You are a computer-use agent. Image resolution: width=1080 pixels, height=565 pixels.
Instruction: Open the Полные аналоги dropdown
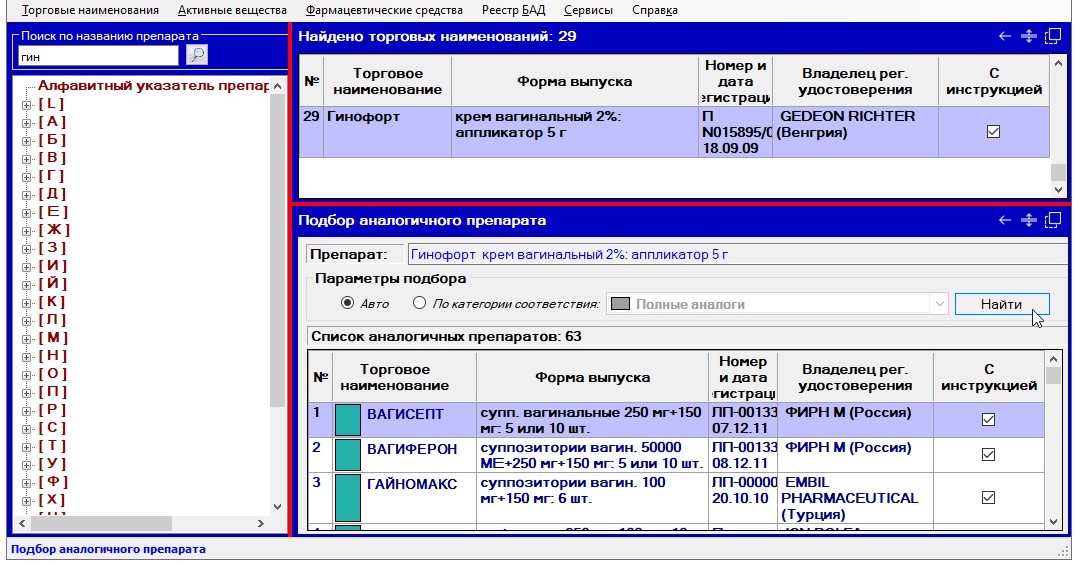tap(939, 304)
